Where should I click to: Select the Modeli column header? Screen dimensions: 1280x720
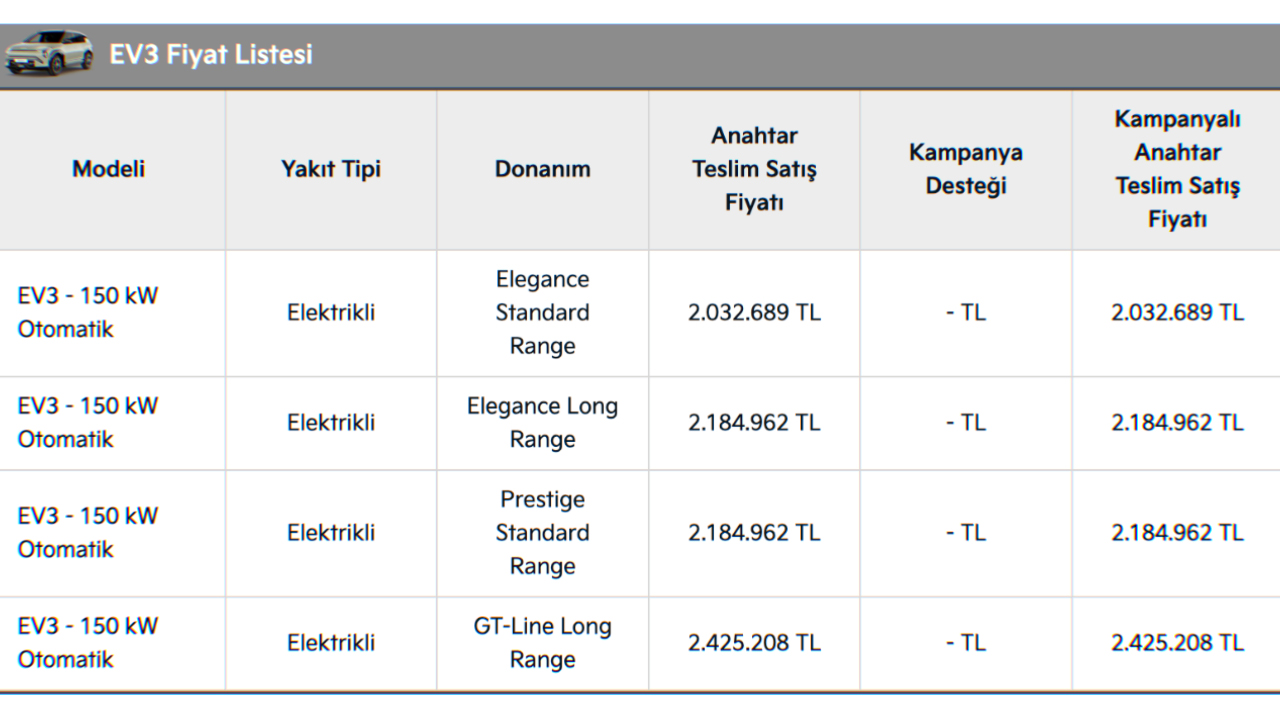coord(109,169)
